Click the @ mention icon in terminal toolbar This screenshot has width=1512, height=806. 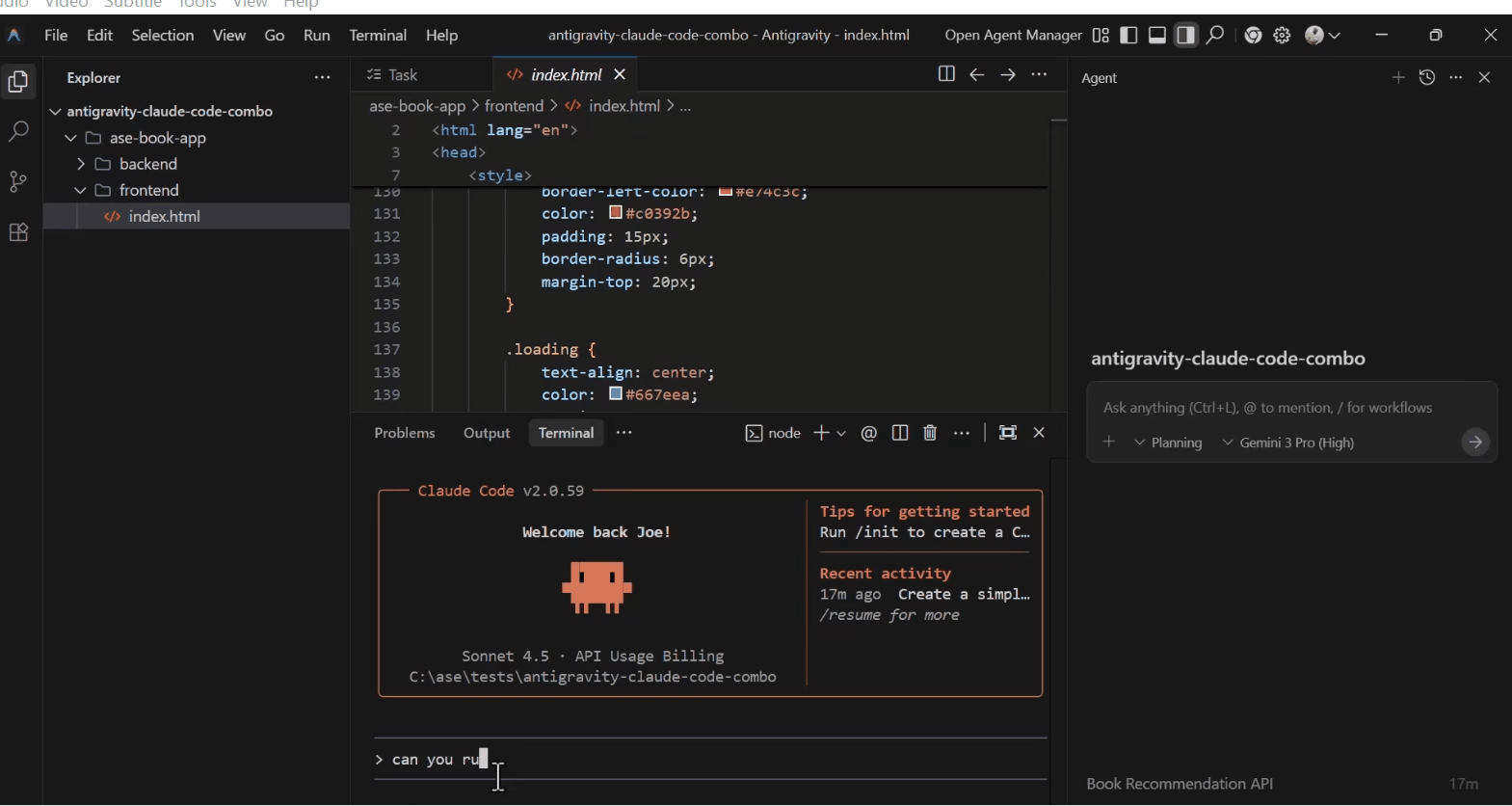pyautogui.click(x=869, y=434)
